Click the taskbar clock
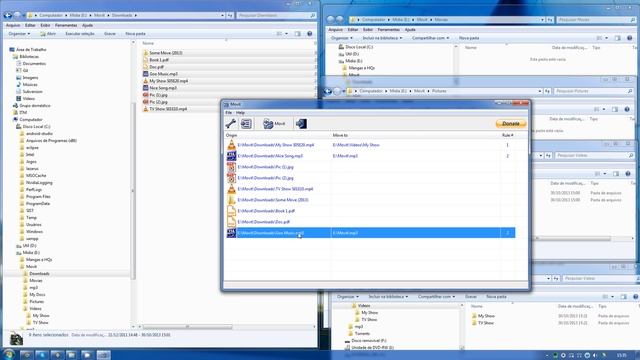Image resolution: width=640 pixels, height=360 pixels. pos(622,356)
